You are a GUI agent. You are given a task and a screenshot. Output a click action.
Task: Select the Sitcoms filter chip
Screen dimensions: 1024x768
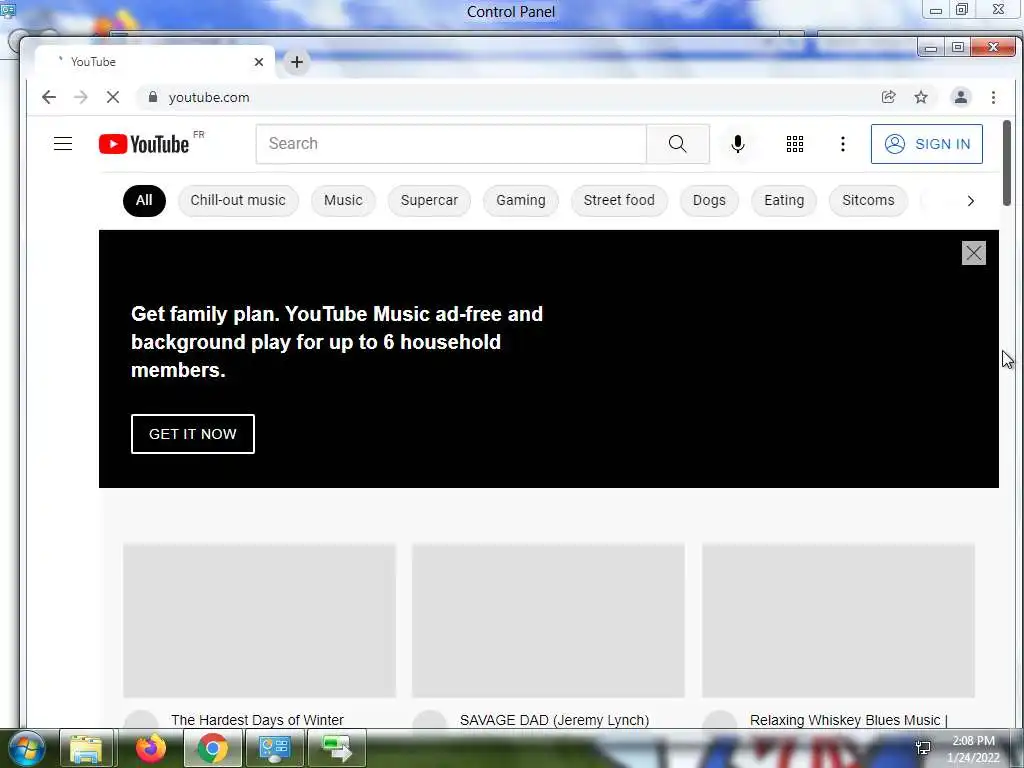click(868, 200)
